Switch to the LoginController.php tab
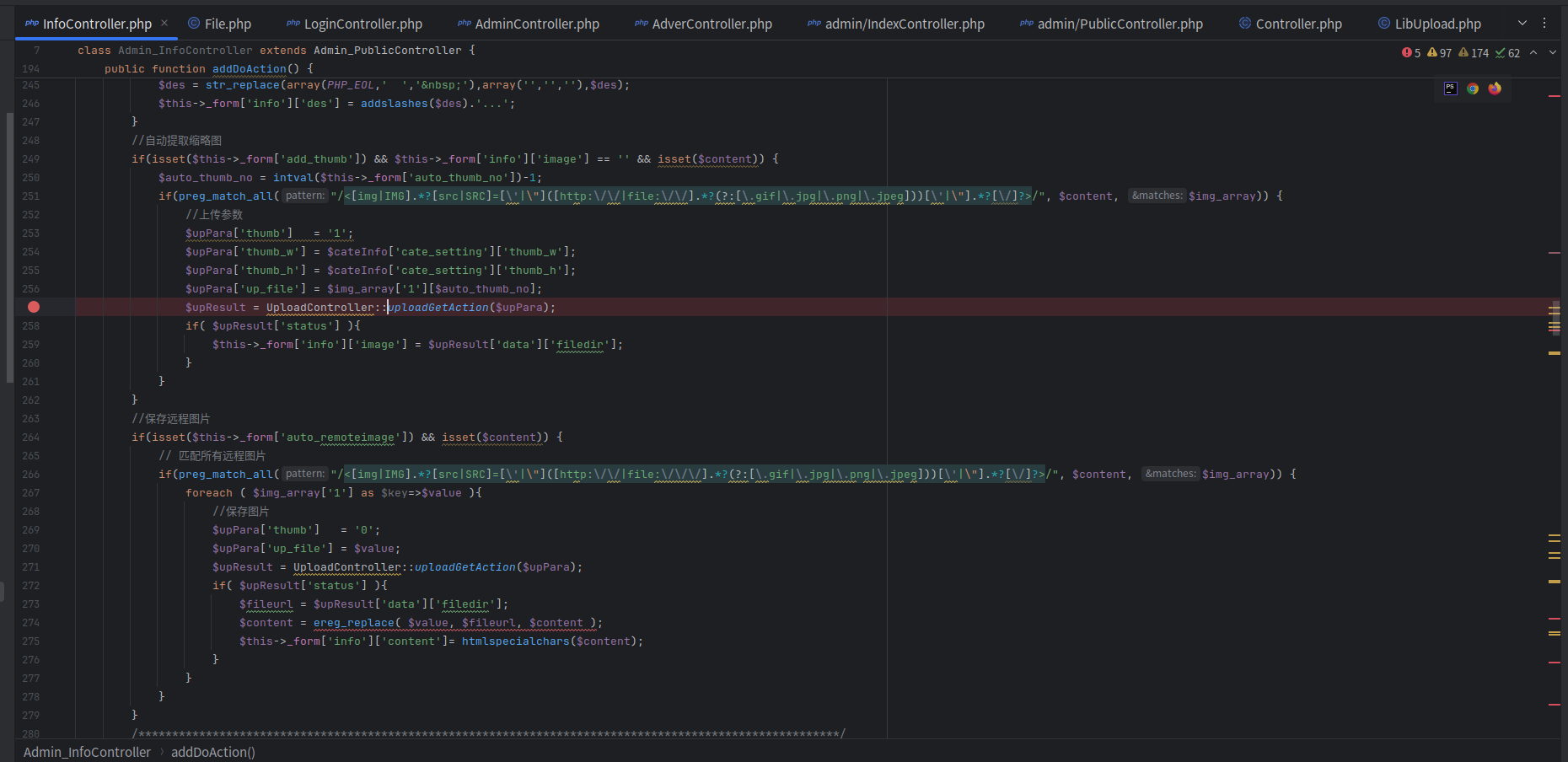The width and height of the screenshot is (1568, 762). [x=362, y=24]
